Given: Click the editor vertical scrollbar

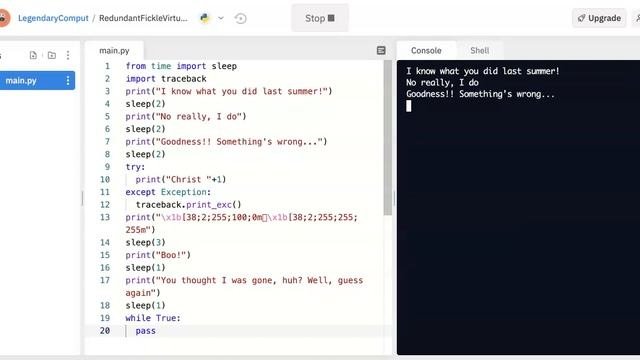Looking at the screenshot, I should (388, 138).
